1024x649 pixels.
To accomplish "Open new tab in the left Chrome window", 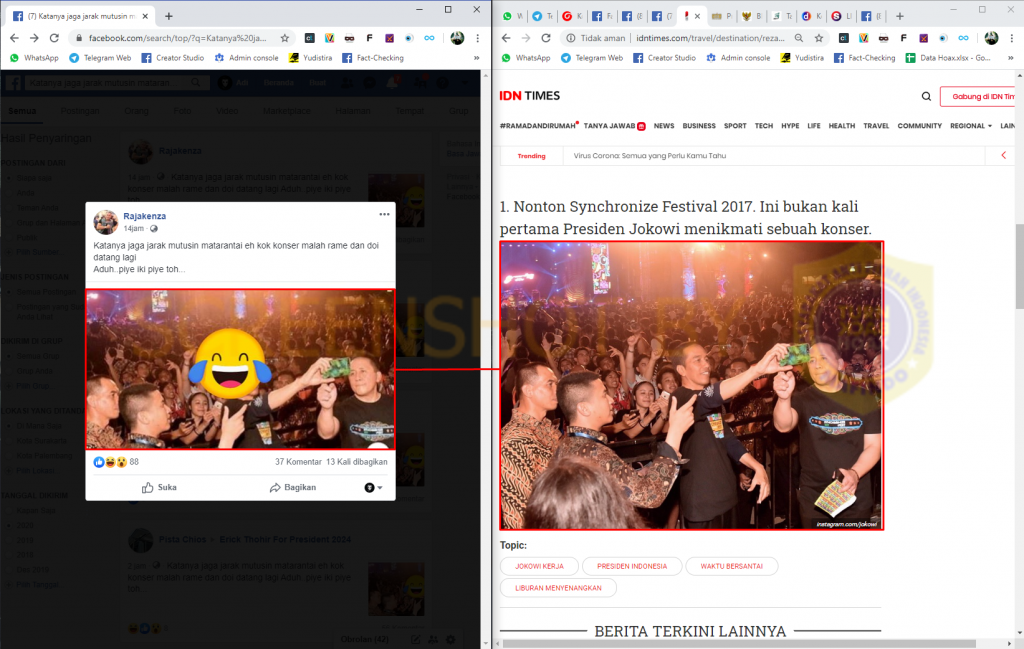I will point(168,16).
